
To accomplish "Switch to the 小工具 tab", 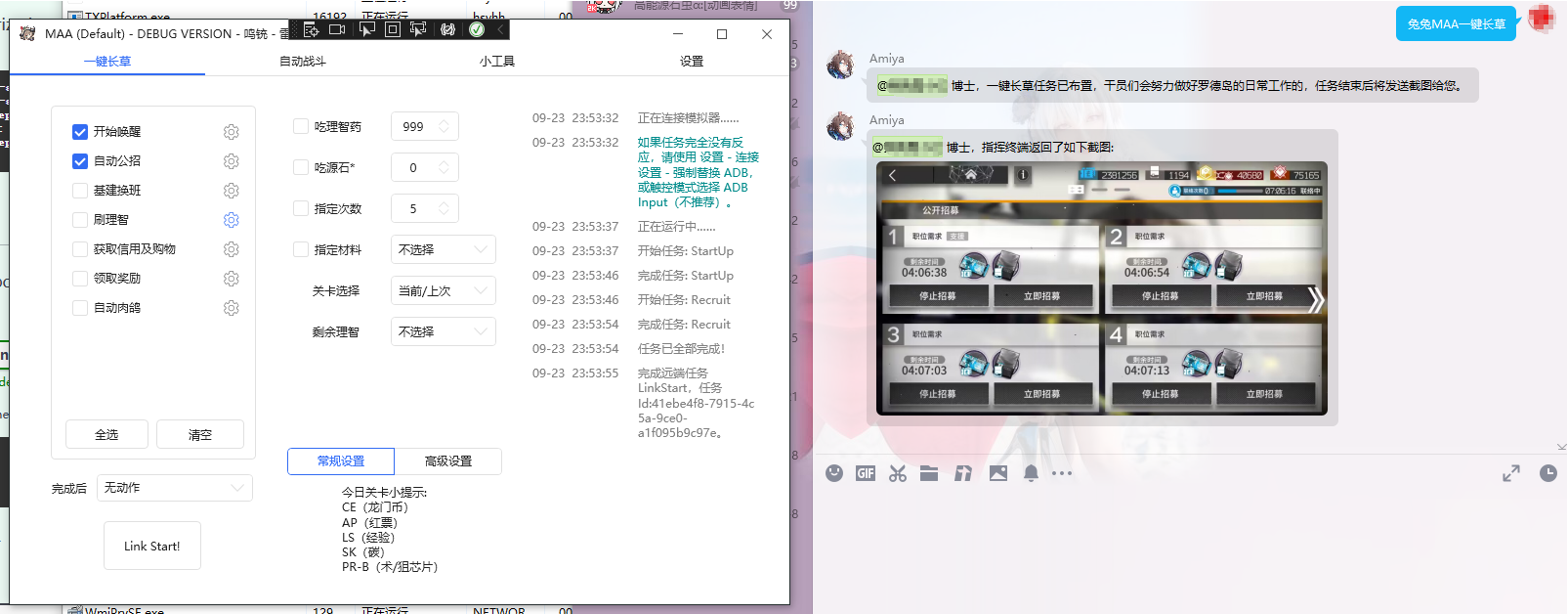I will (497, 61).
